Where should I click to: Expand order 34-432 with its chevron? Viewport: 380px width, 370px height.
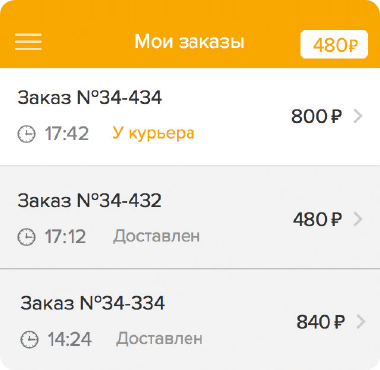[358, 219]
